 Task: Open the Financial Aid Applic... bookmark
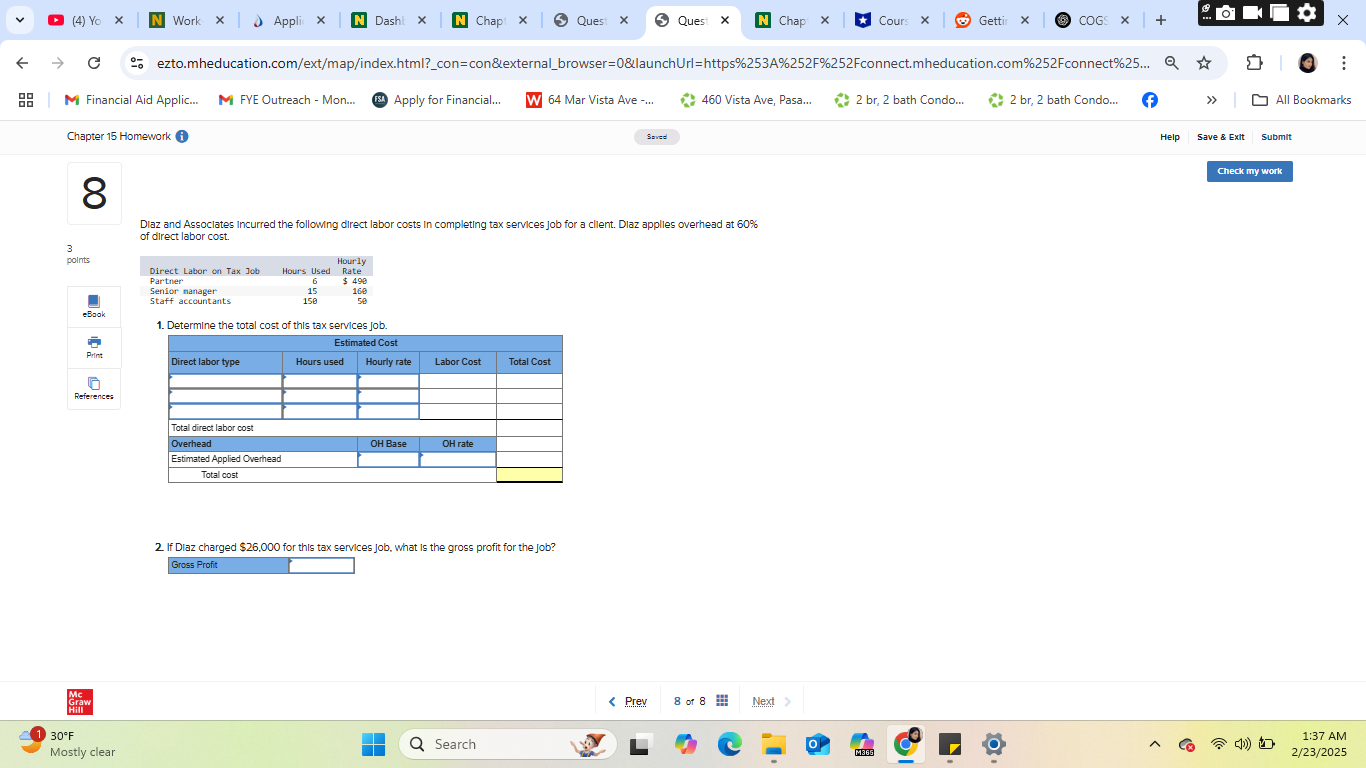131,100
